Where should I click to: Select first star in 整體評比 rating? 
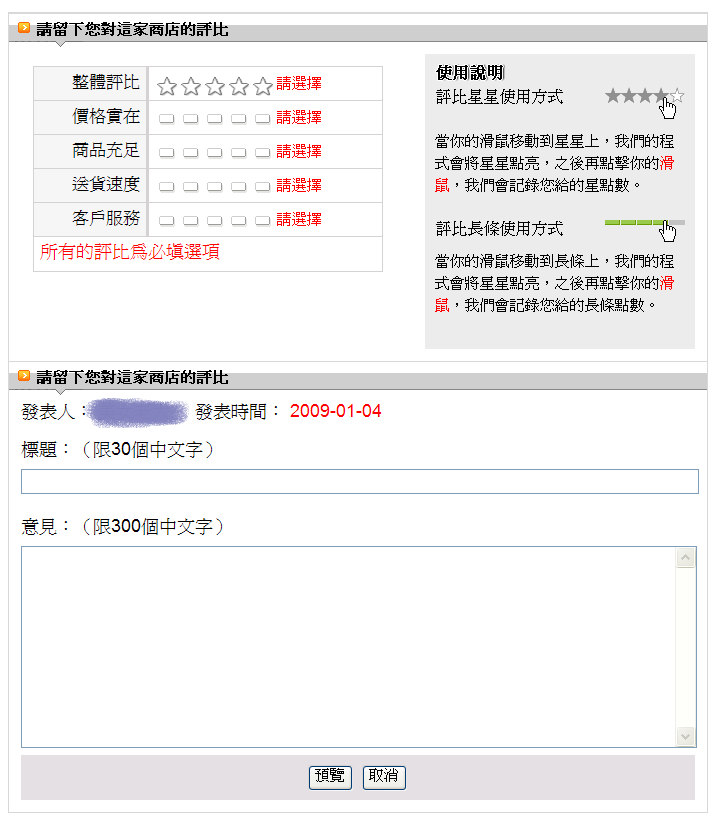(167, 86)
